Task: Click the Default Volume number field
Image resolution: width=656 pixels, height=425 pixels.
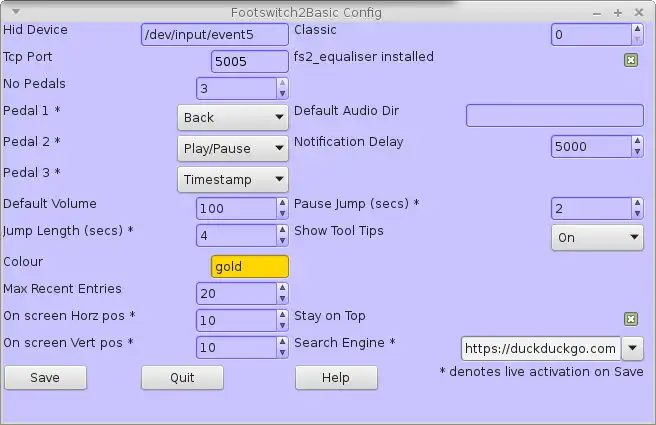Action: tap(236, 208)
